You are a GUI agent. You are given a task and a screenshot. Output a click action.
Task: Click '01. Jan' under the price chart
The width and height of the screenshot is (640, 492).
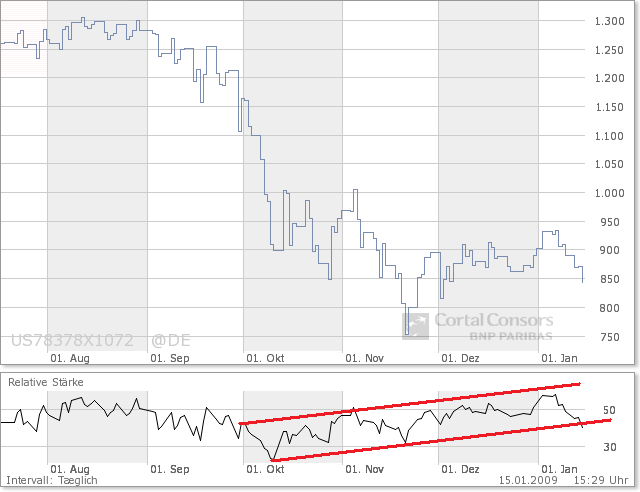pyautogui.click(x=559, y=358)
